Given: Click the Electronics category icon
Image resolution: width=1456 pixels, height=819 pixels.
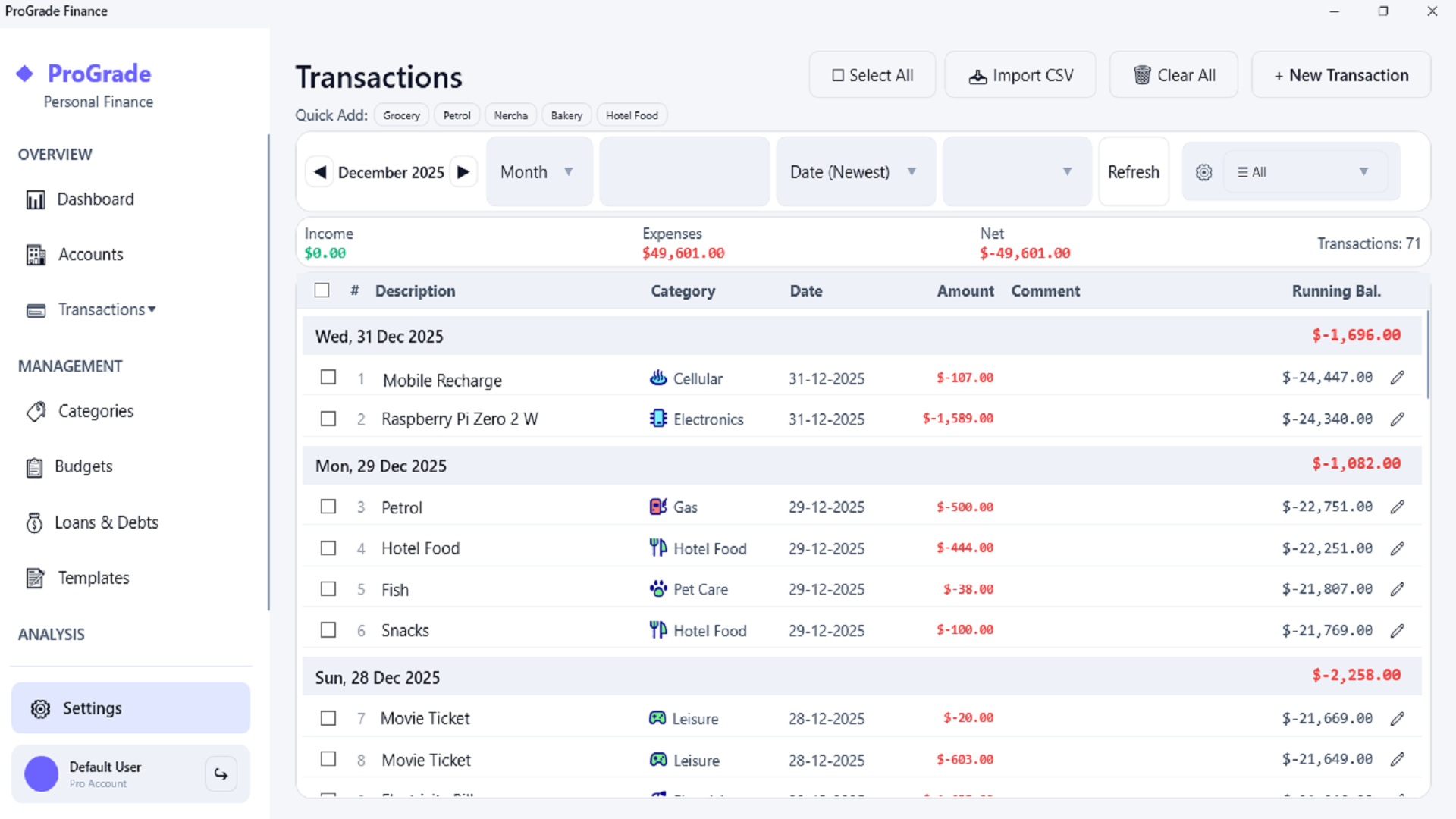Looking at the screenshot, I should 657,419.
